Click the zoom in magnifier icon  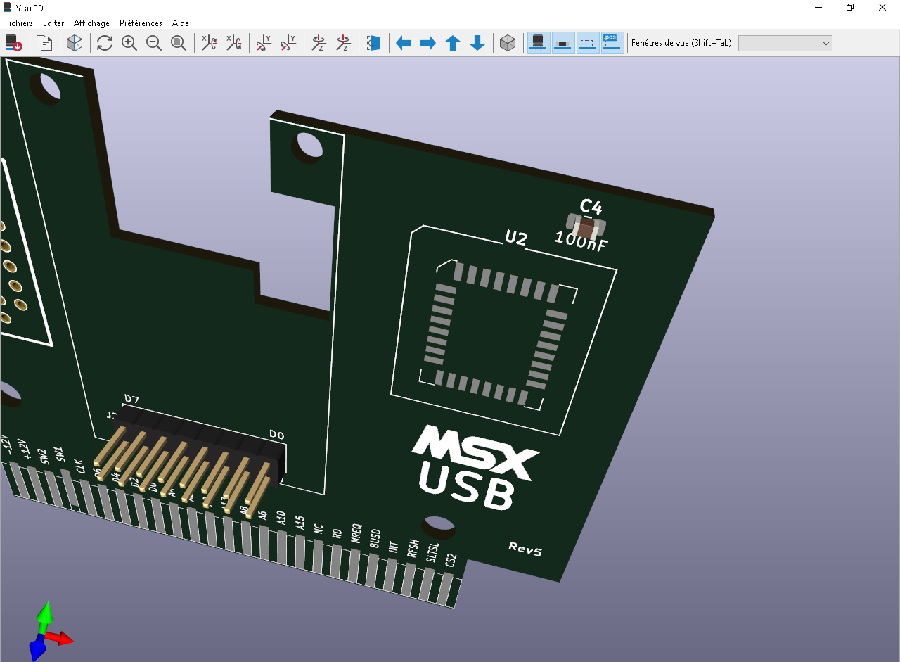(x=129, y=43)
